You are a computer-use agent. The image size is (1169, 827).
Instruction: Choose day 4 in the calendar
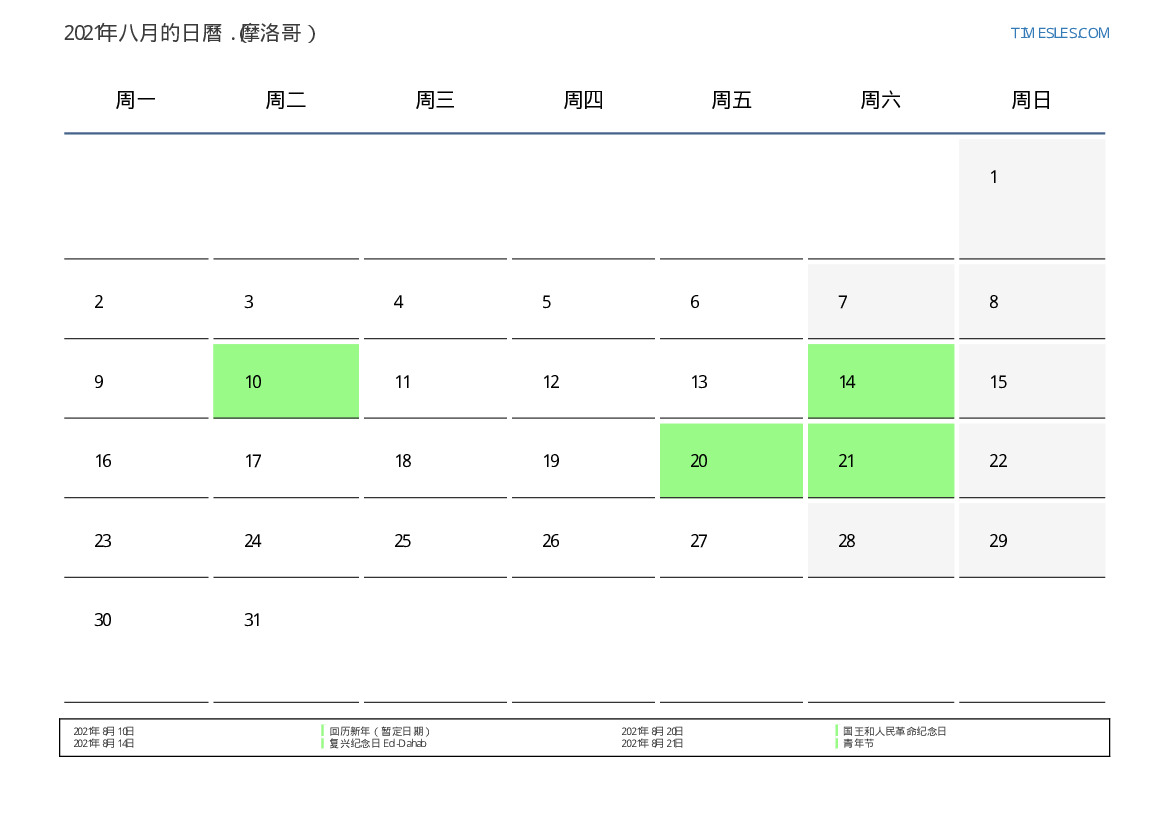[435, 301]
